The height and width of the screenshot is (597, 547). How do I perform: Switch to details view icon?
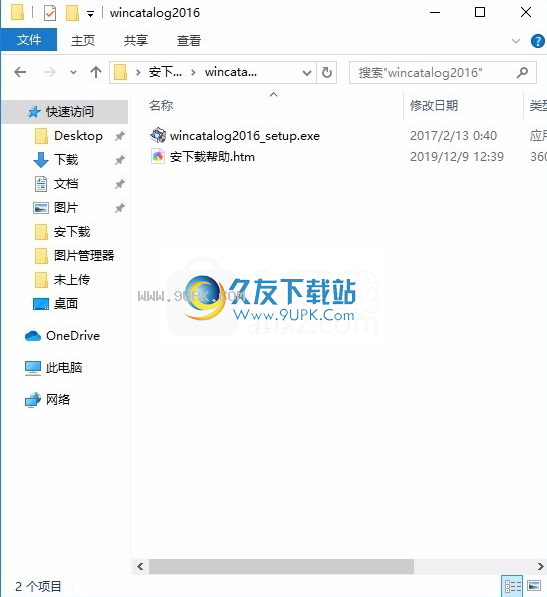pyautogui.click(x=513, y=585)
